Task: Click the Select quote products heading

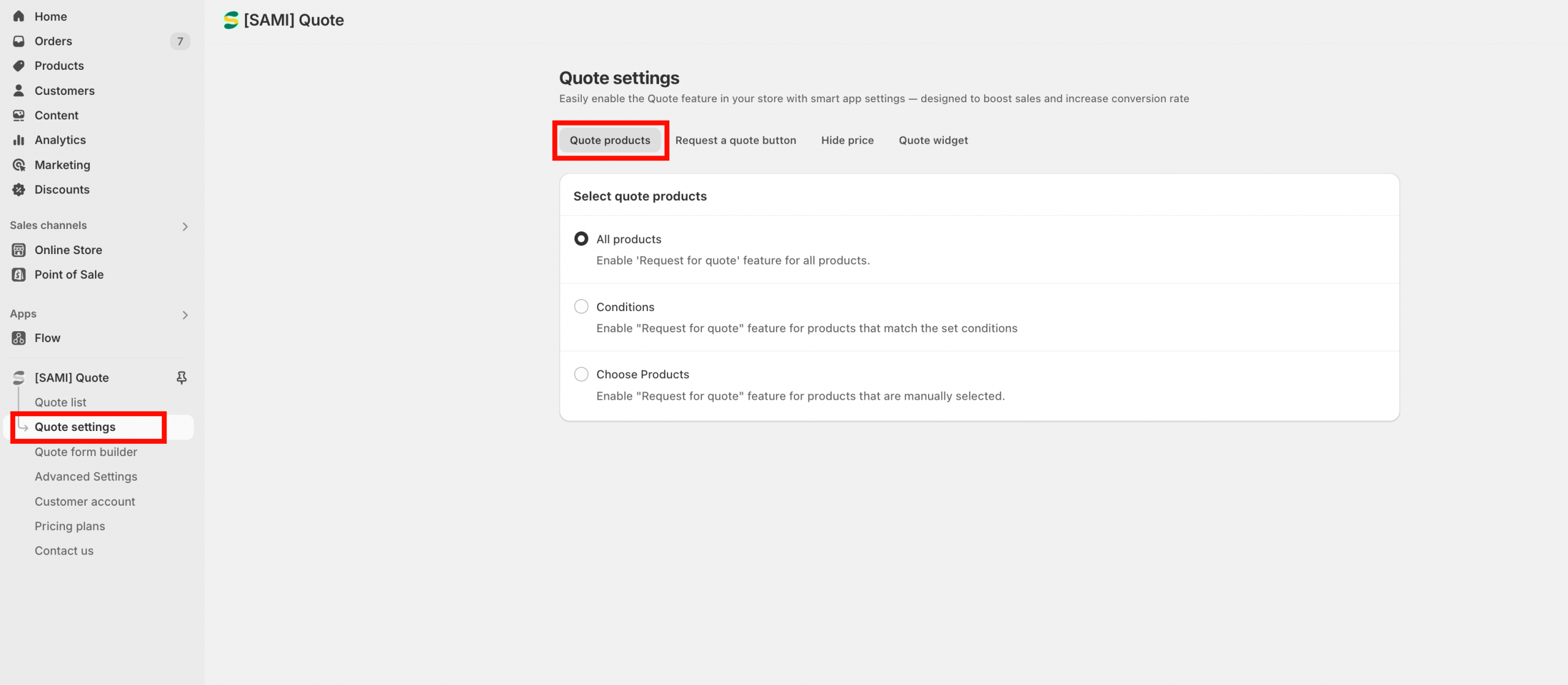Action: click(x=640, y=196)
